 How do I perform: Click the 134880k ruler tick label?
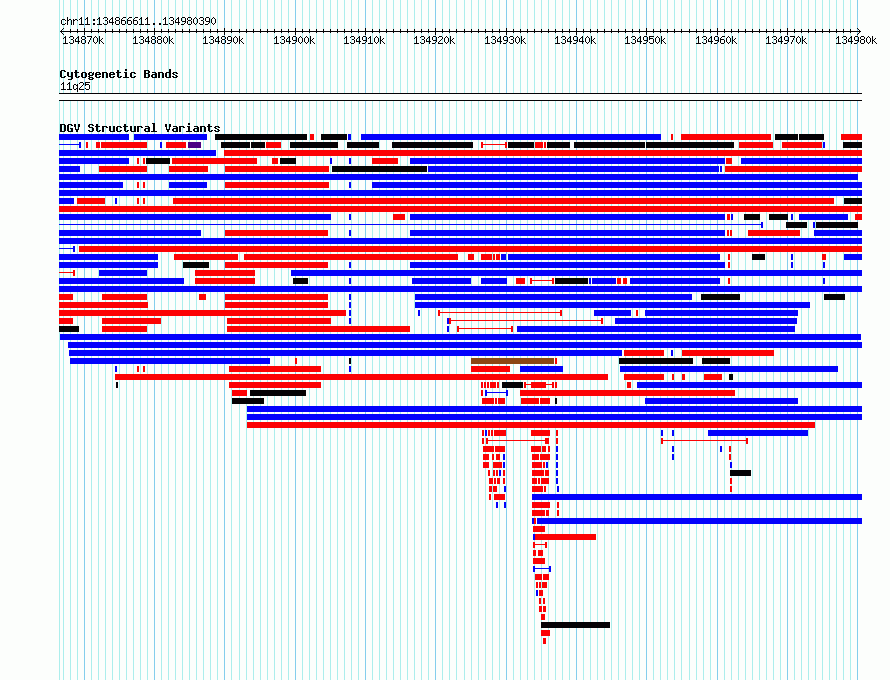153,40
